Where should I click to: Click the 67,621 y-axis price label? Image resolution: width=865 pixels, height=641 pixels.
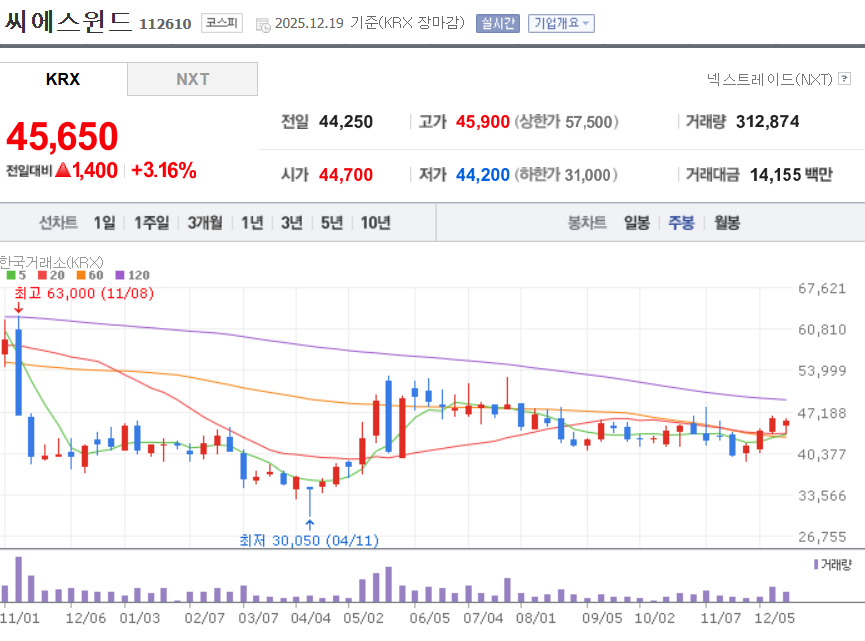[822, 288]
